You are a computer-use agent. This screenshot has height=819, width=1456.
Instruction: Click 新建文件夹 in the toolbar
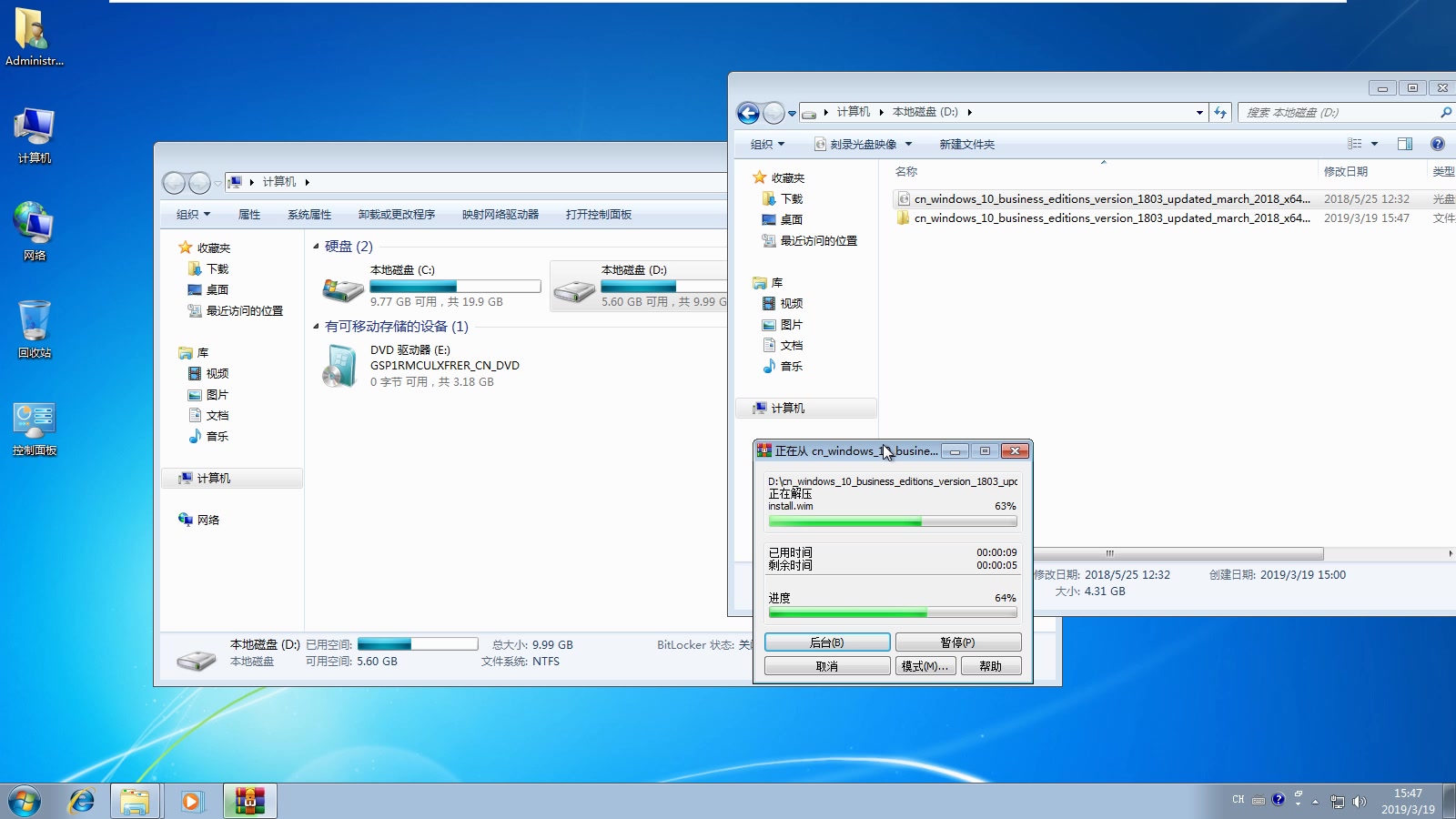coord(967,144)
